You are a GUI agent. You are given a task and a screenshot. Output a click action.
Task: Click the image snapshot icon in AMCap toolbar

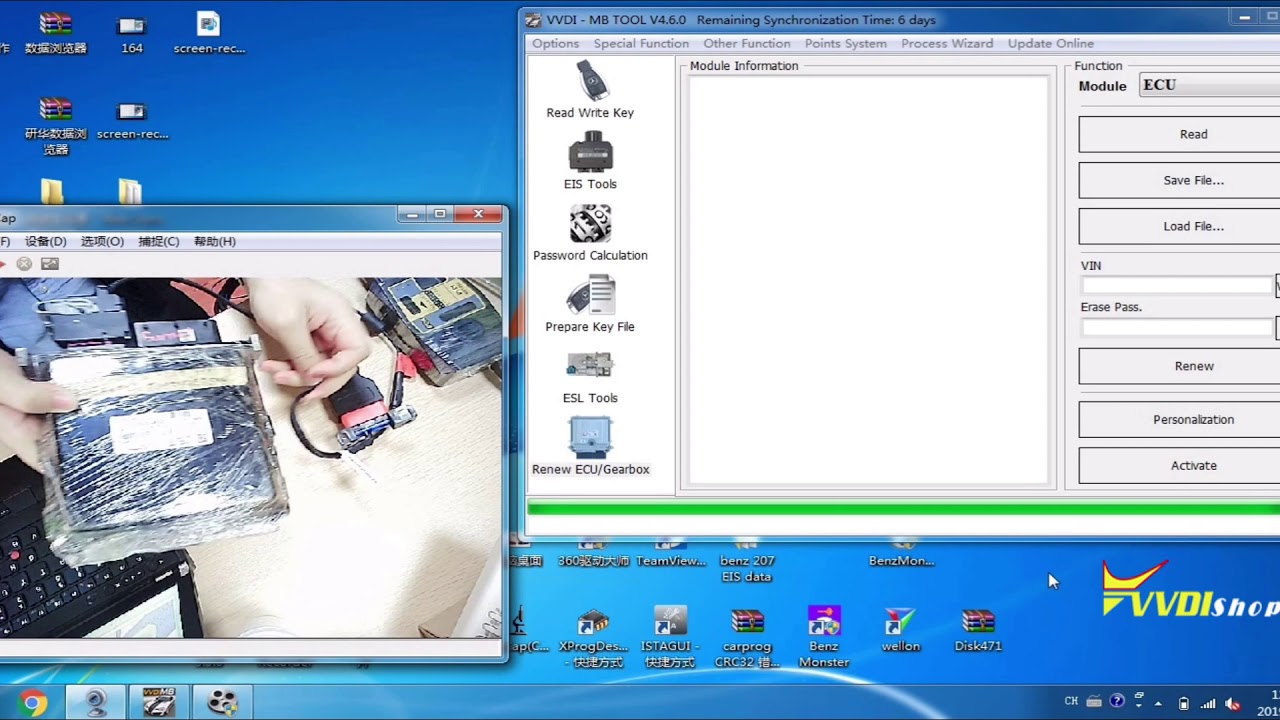point(50,264)
